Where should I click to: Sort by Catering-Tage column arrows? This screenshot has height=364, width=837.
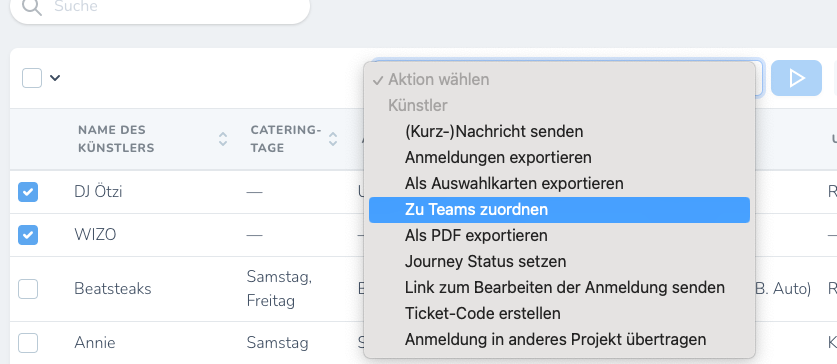[333, 139]
